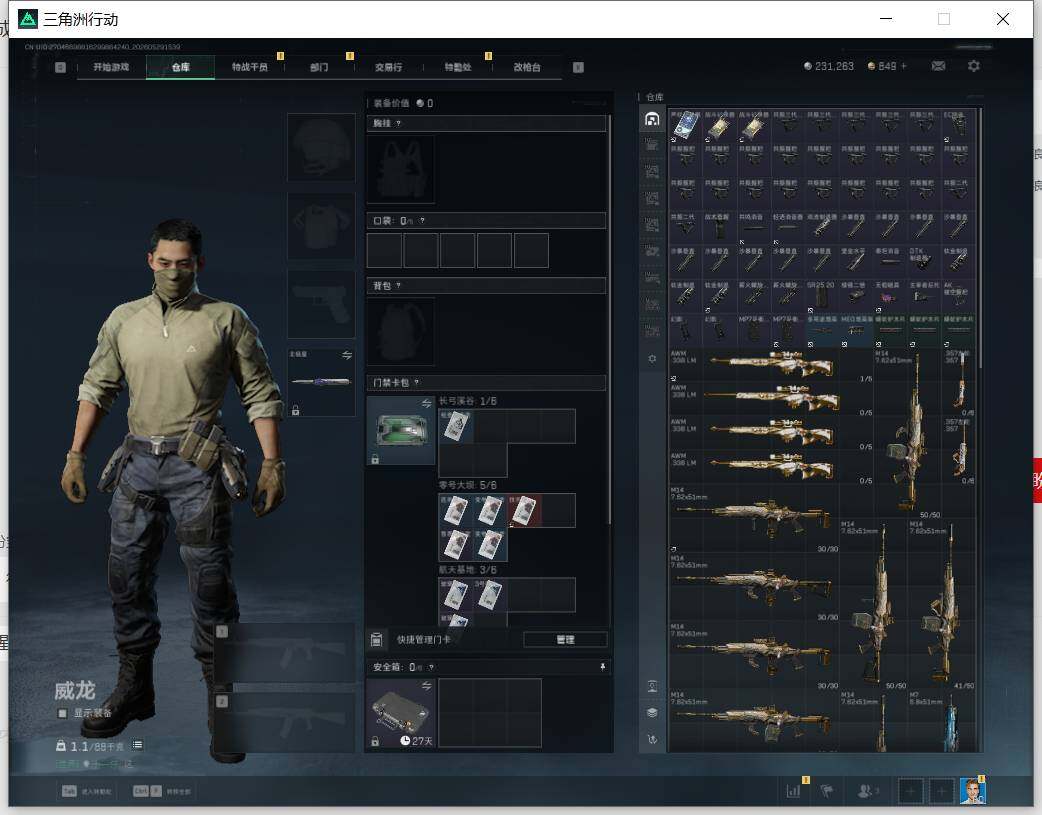1042x815 pixels.
Task: Click the storage panel scrollbar
Action: pyautogui.click(x=980, y=238)
